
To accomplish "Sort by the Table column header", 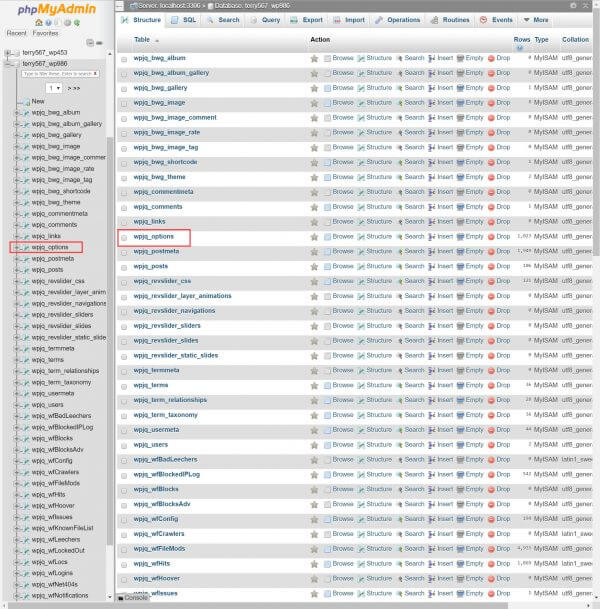I will (142, 39).
